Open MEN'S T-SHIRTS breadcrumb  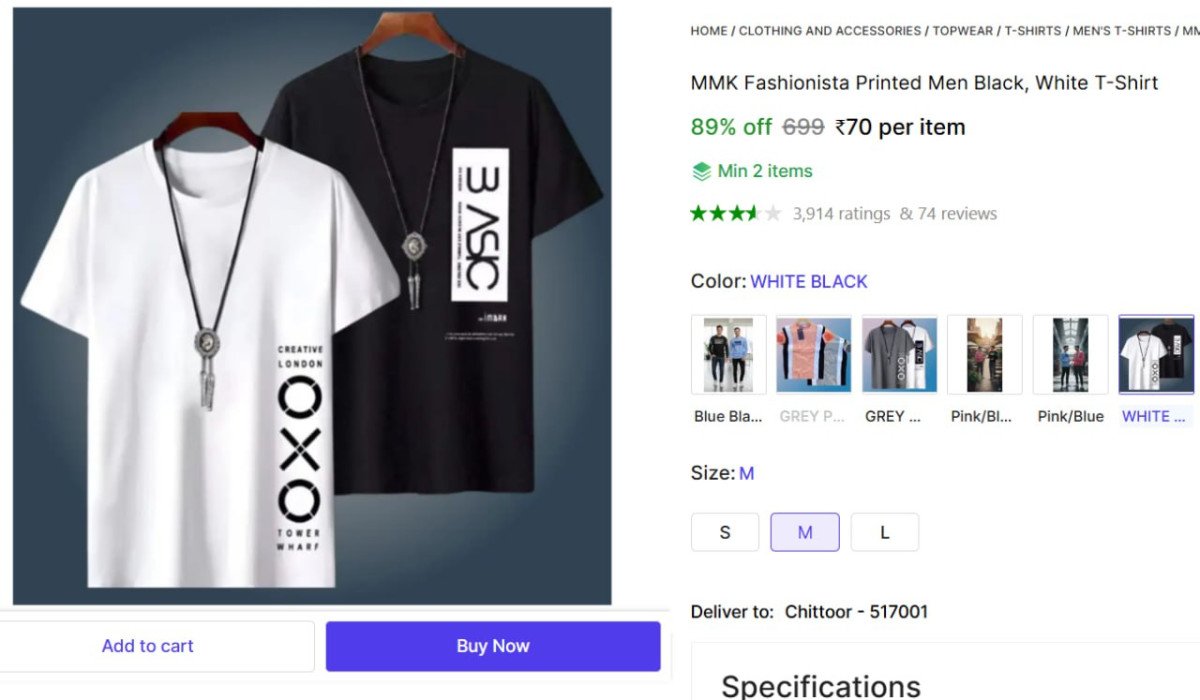1121,31
